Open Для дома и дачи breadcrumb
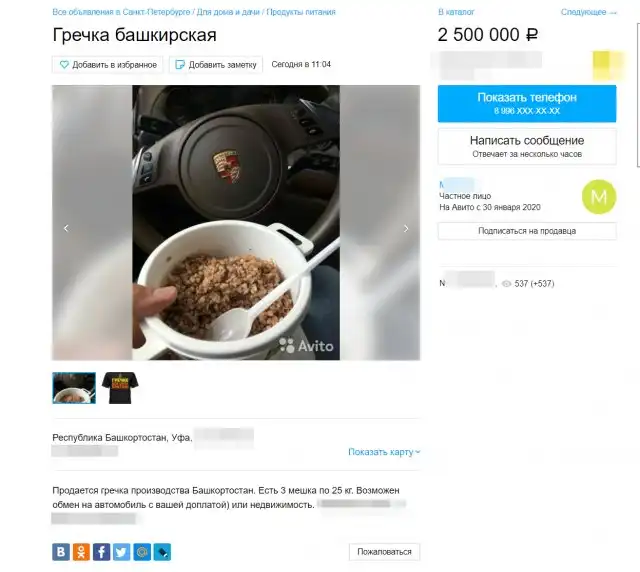Screen dimensions: 640x572 228,12
